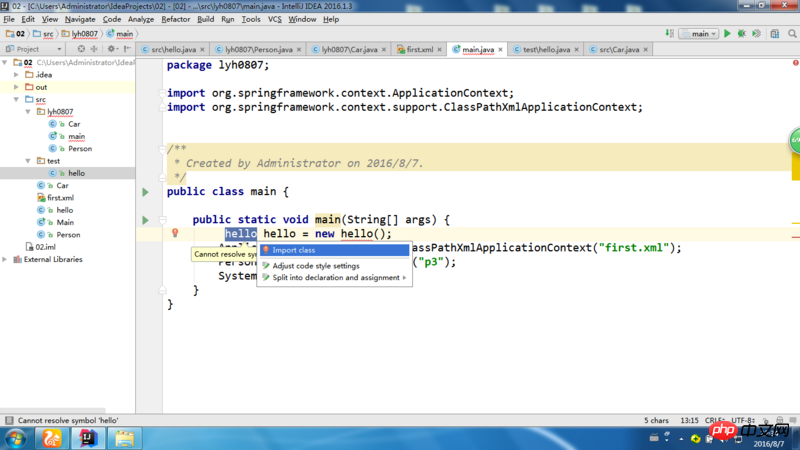Choose Split into declaration and assignment

336,277
